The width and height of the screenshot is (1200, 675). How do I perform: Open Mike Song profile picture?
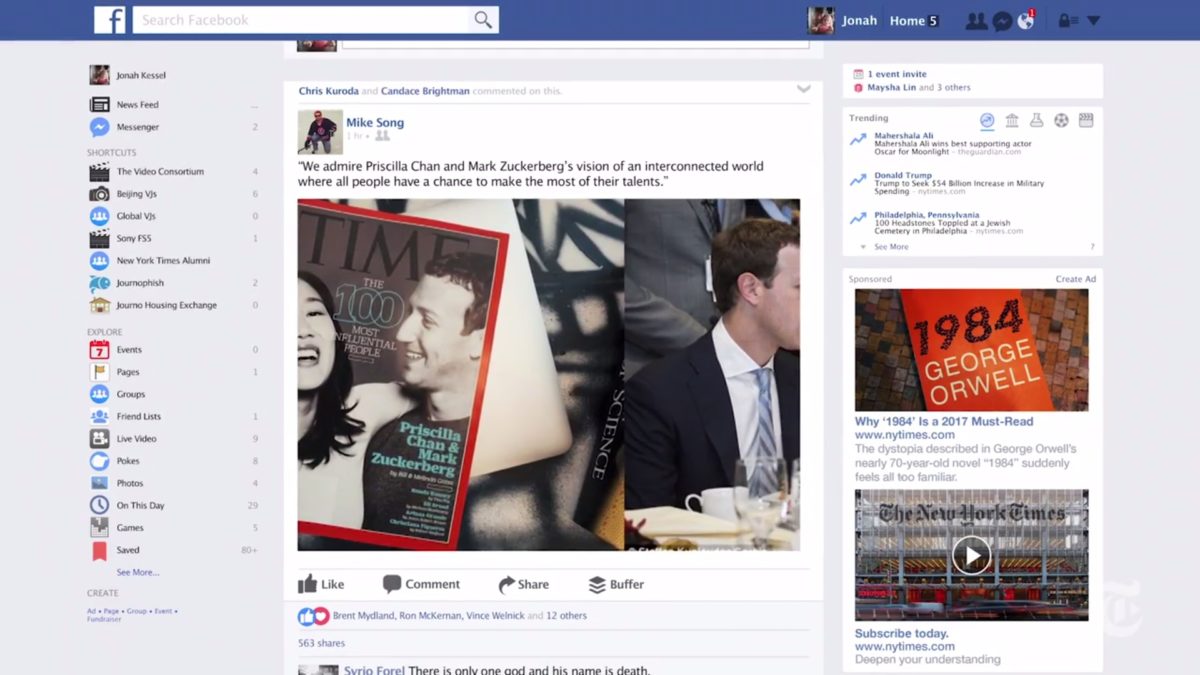320,131
